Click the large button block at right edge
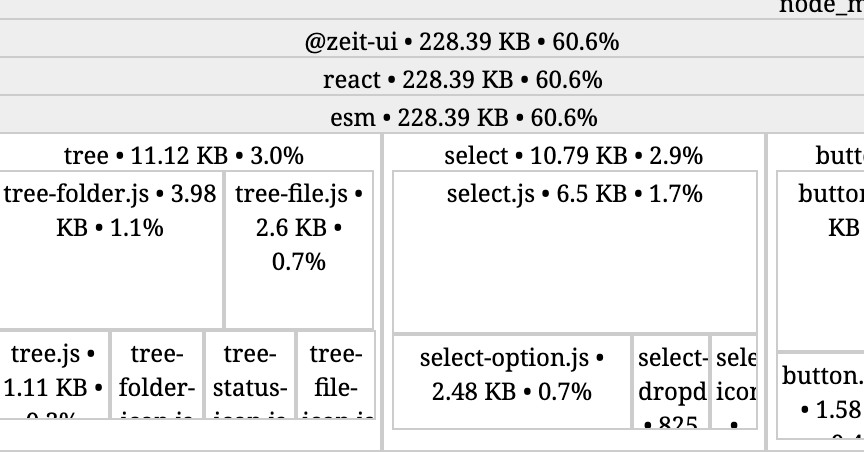 click(x=820, y=260)
